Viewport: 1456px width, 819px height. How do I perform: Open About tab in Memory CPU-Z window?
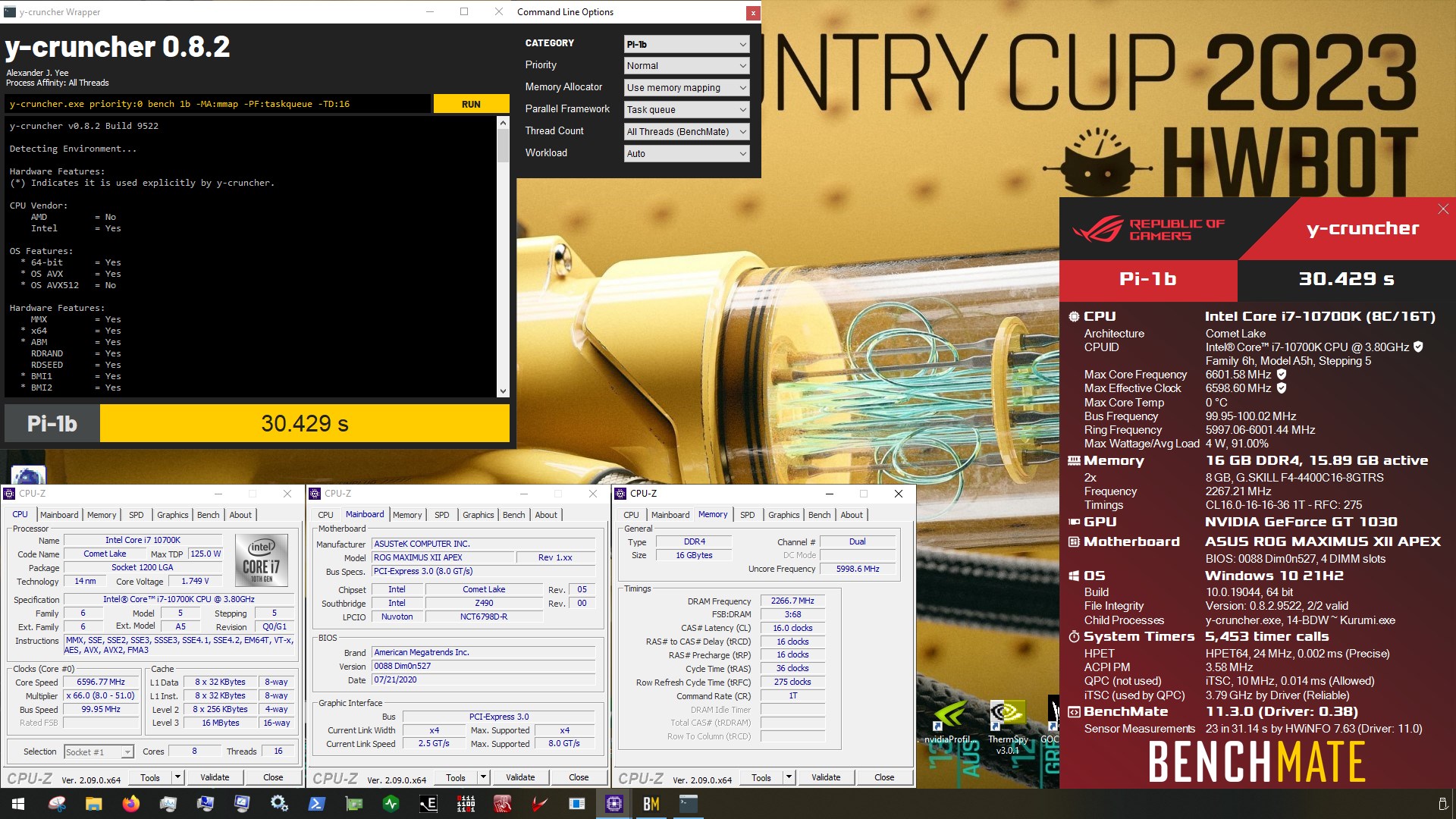click(852, 515)
